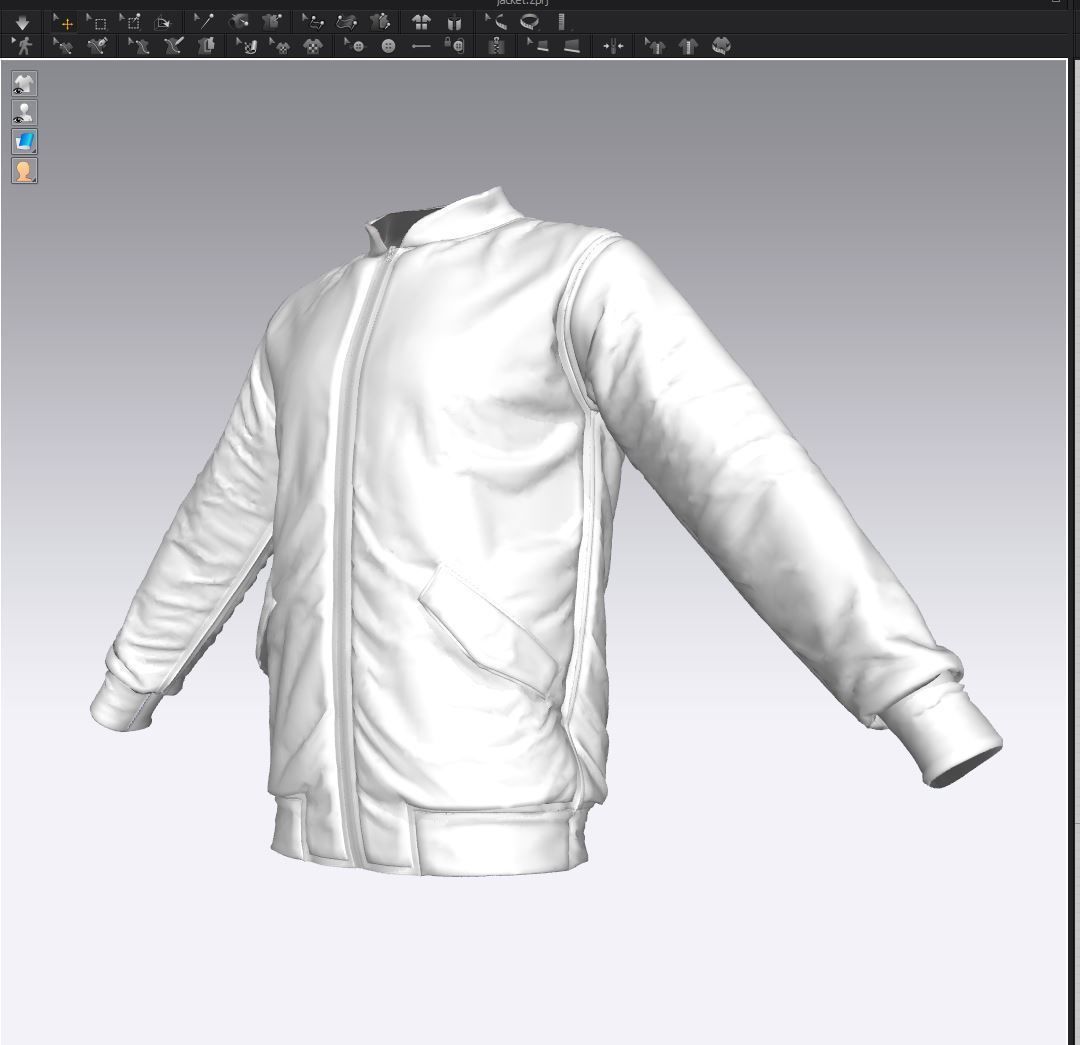Click the shirt with curved line and arrow

pyautogui.click(x=138, y=46)
